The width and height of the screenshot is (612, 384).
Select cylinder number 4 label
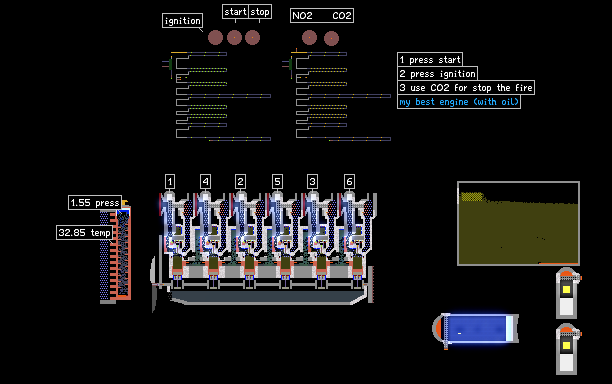click(x=205, y=181)
